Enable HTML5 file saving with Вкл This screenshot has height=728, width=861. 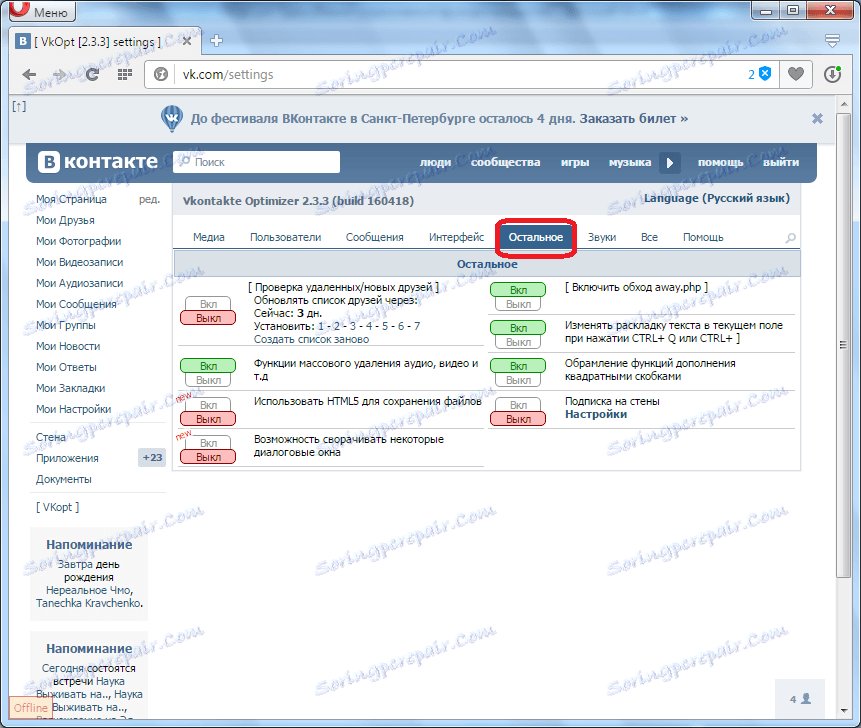[x=208, y=405]
